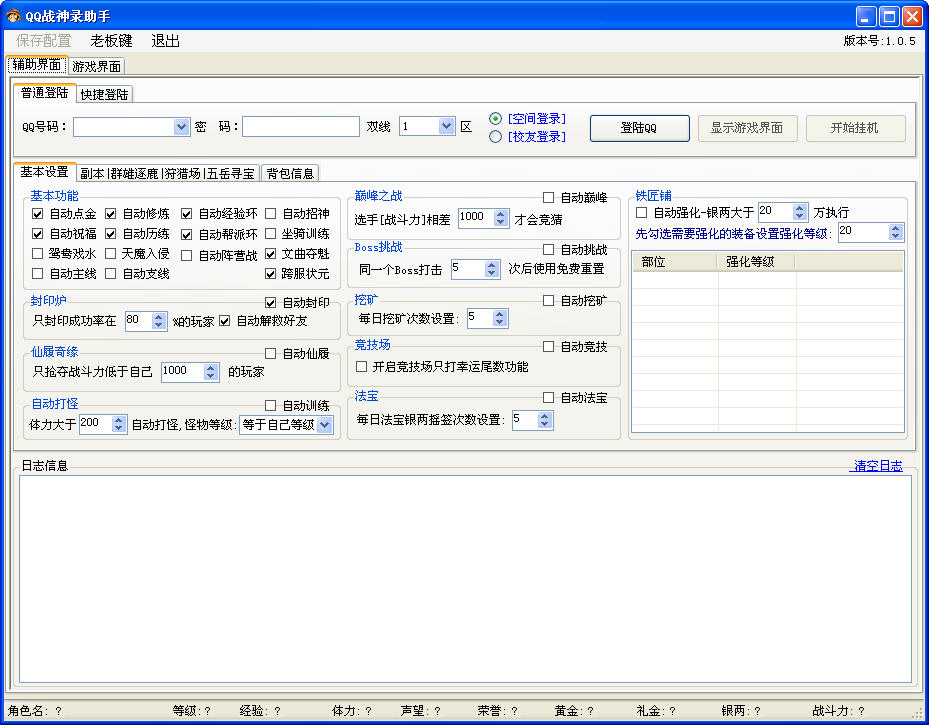Screen dimensions: 929x725
Task: Enable the 自动巅峰 checkbox
Action: (549, 197)
